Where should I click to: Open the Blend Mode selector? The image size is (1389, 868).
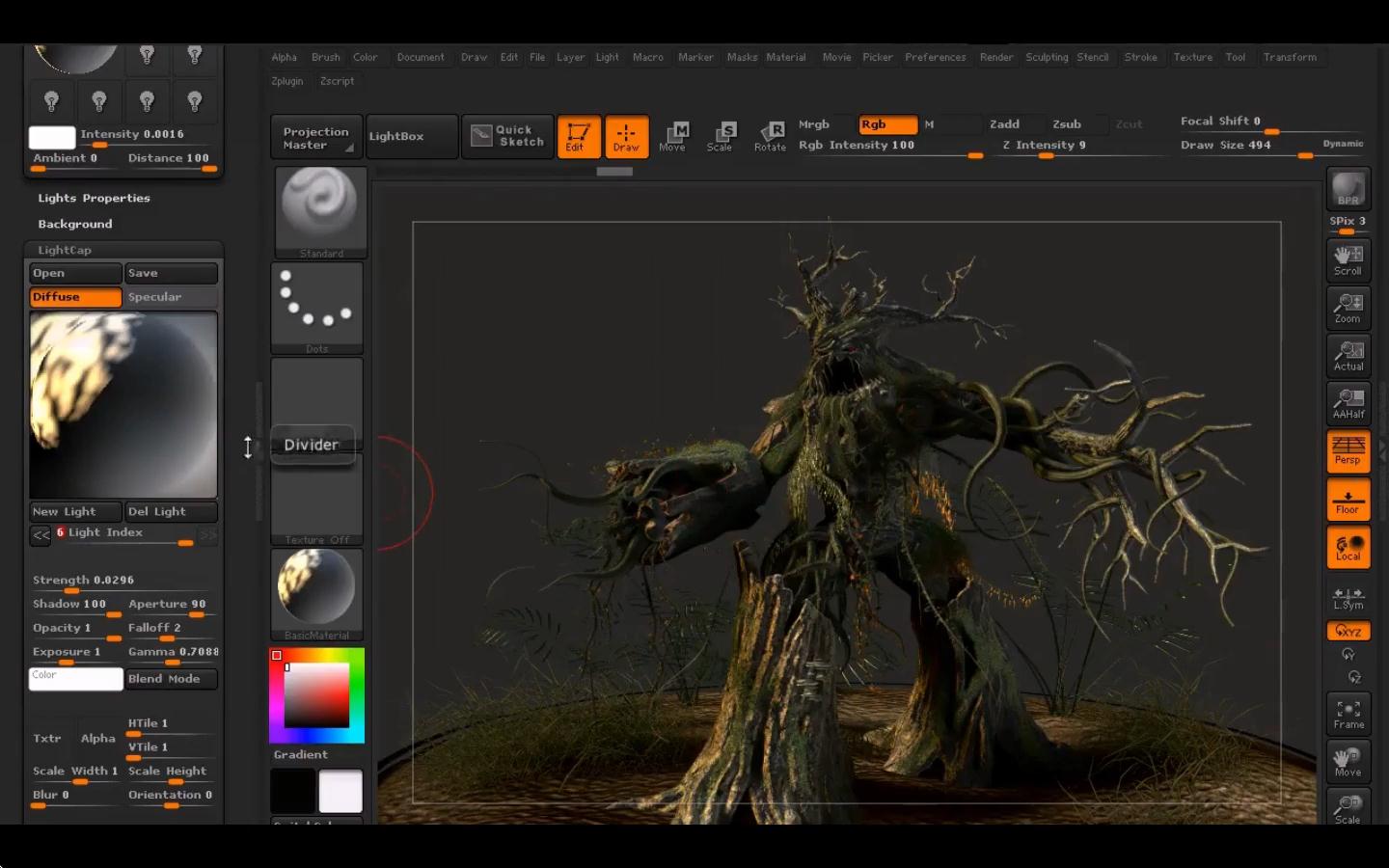171,679
